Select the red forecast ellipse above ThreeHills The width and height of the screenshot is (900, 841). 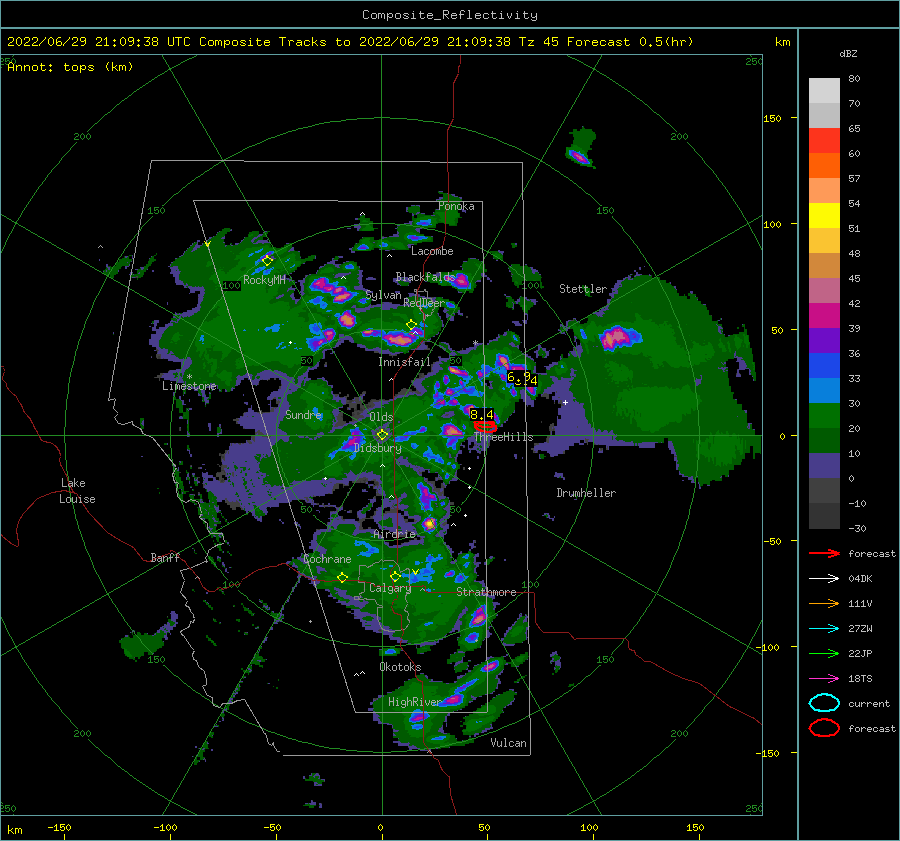[485, 426]
